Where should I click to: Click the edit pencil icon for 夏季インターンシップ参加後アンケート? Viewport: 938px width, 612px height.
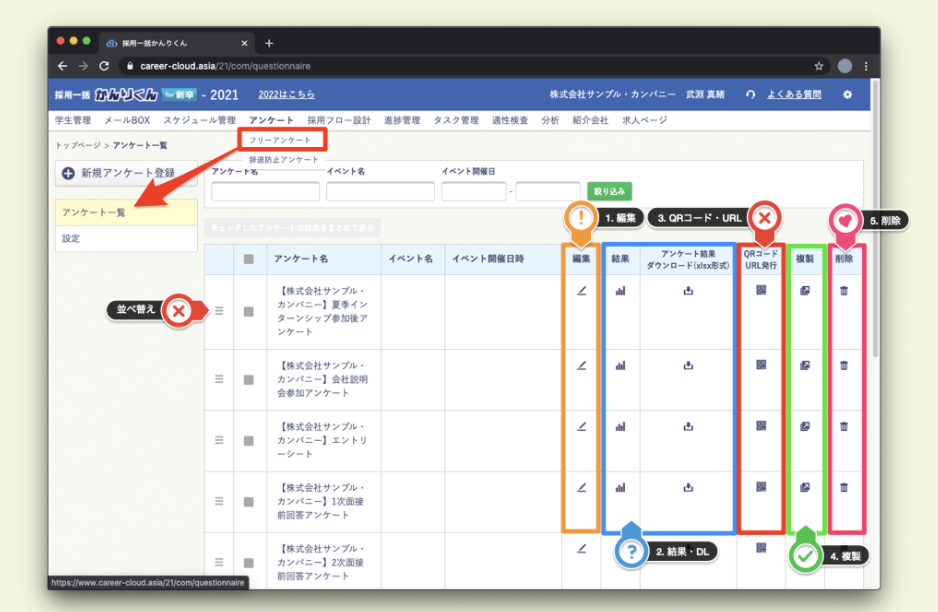click(581, 291)
